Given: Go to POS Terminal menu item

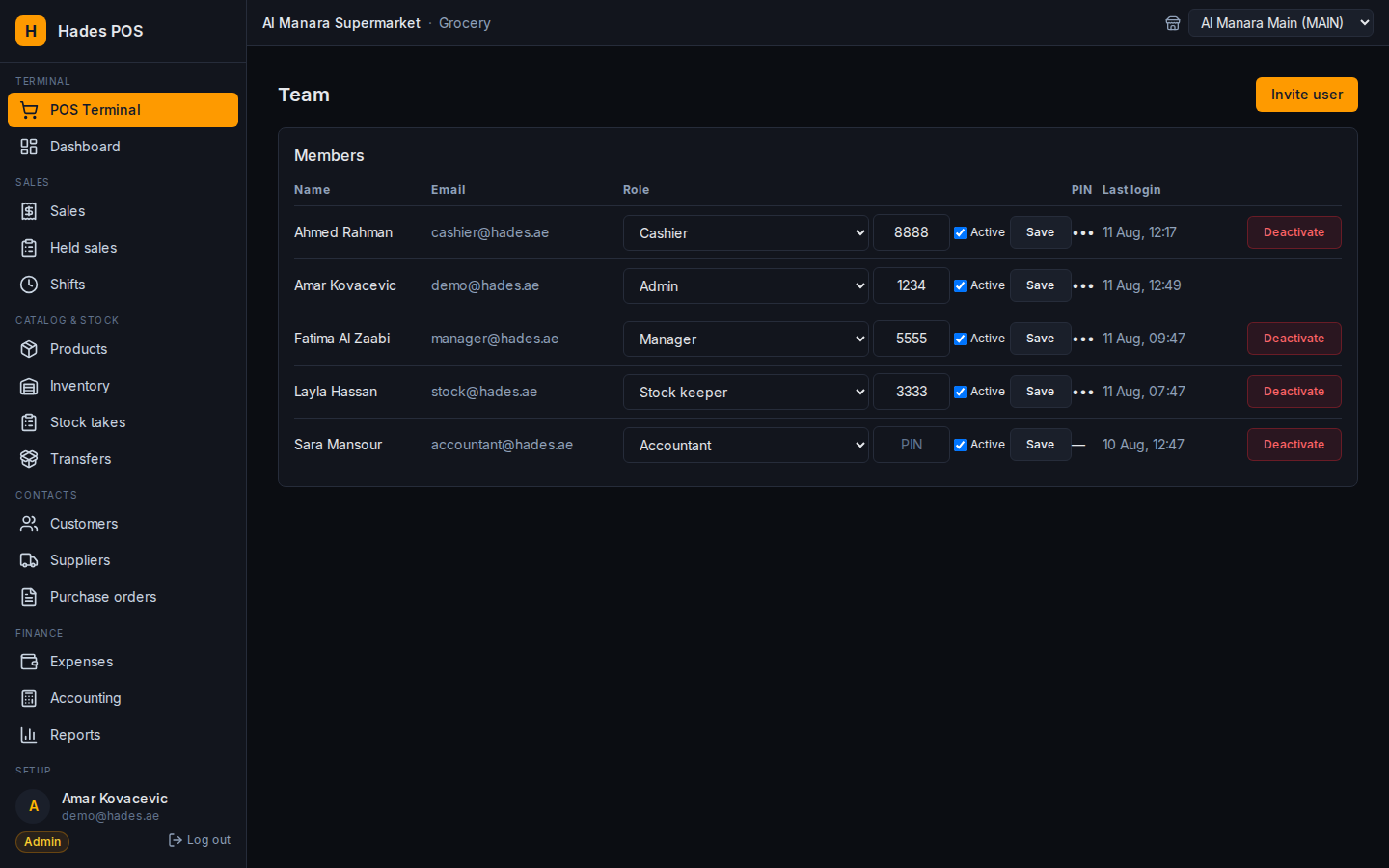Looking at the screenshot, I should click(123, 110).
